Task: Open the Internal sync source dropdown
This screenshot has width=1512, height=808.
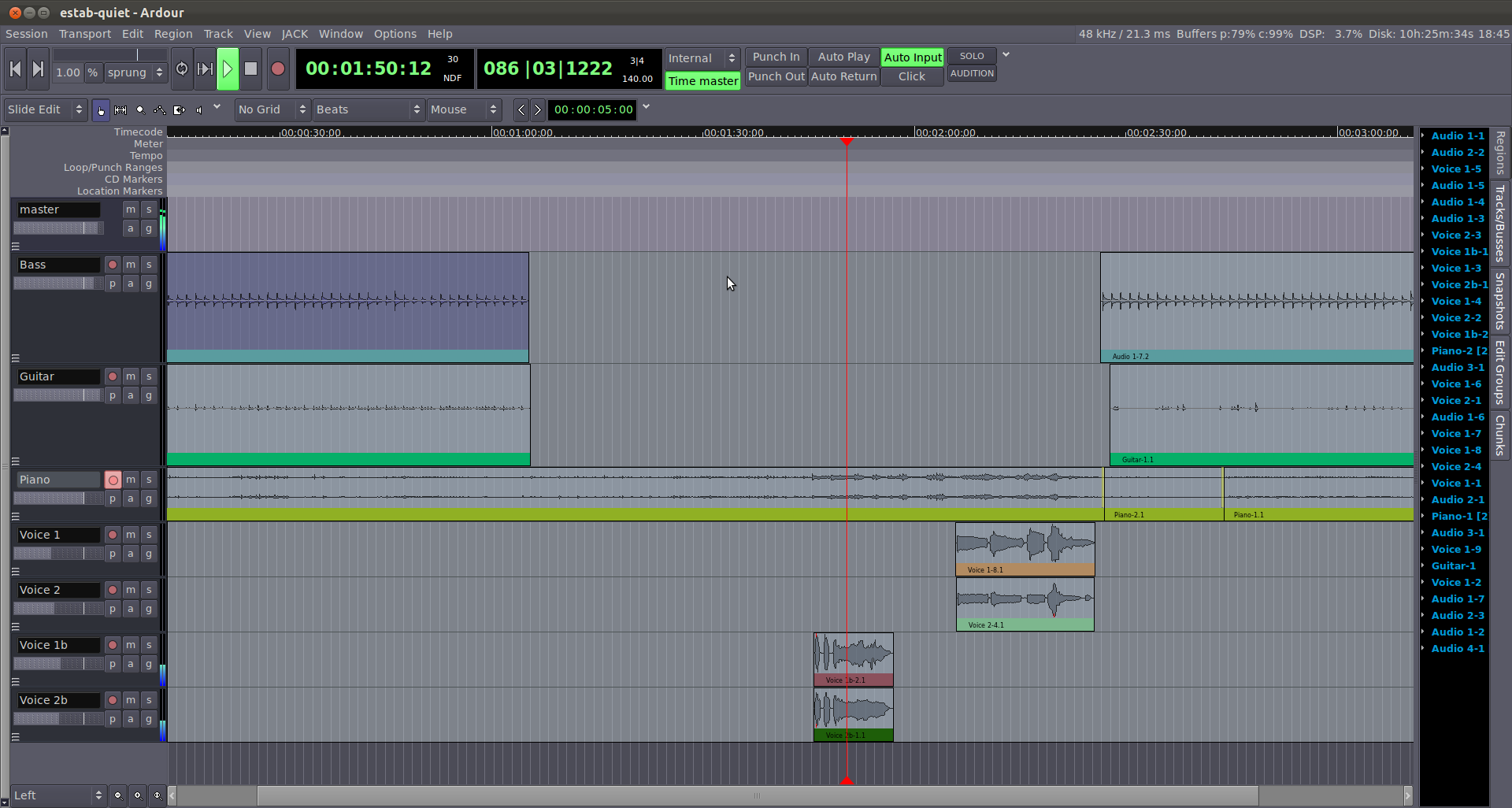Action: point(702,58)
